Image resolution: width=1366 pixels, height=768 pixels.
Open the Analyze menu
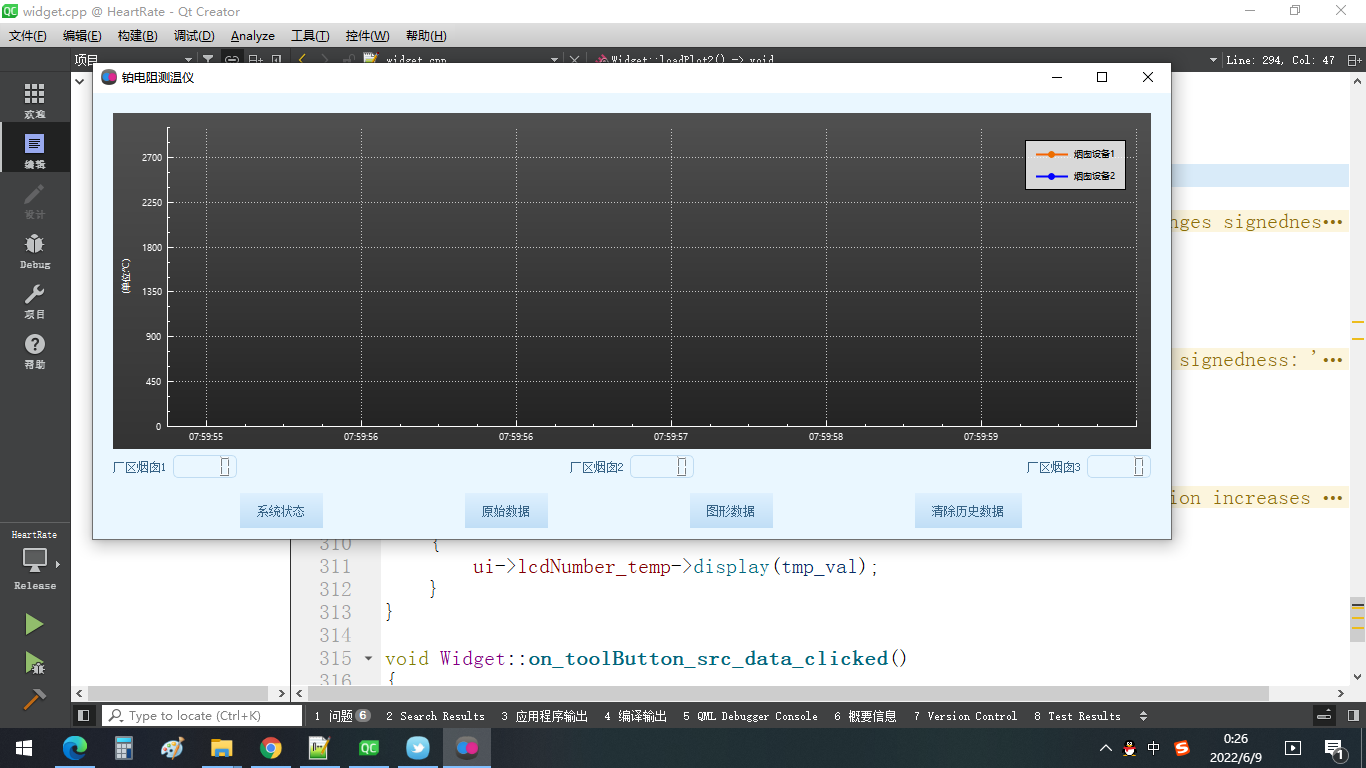[253, 35]
